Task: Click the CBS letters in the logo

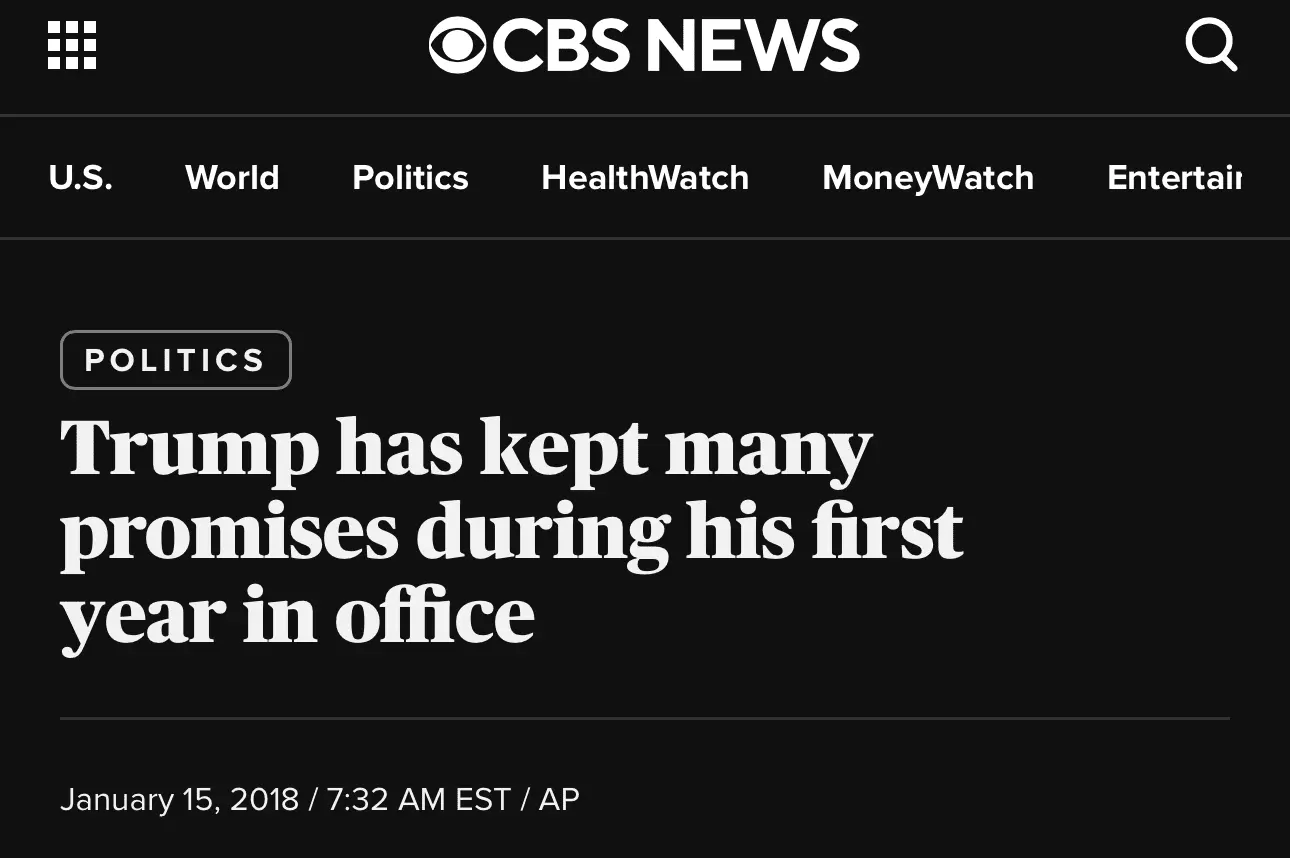Action: [x=562, y=46]
